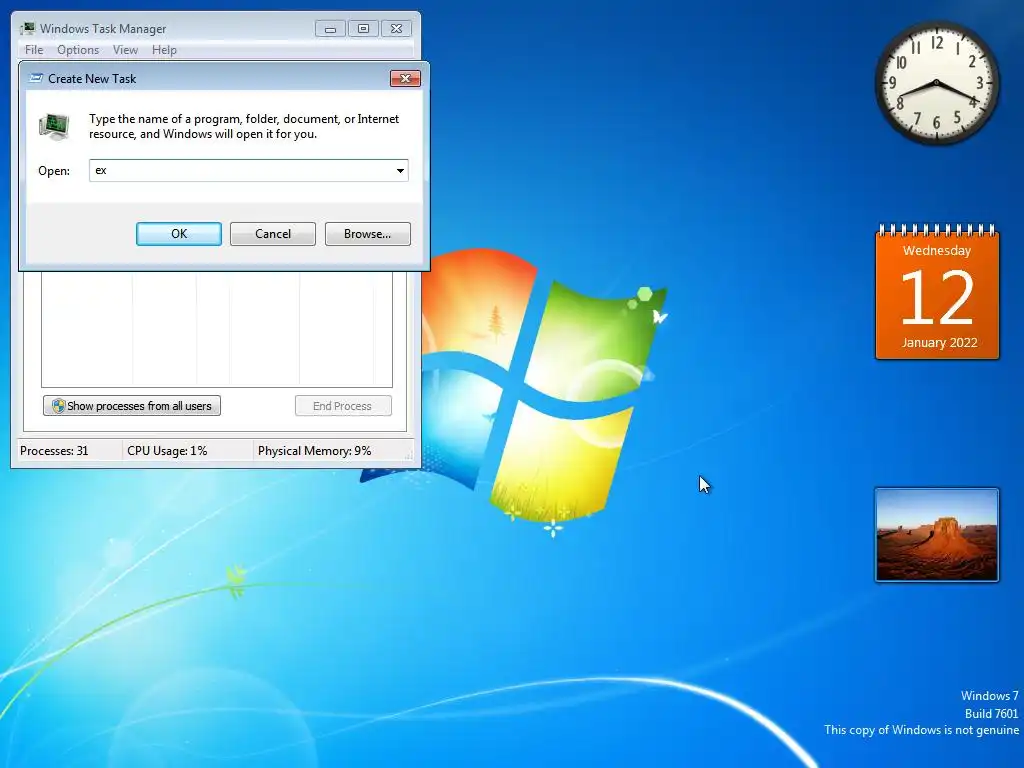1024x768 pixels.
Task: Close the Create New Task dialog
Action: pyautogui.click(x=406, y=78)
